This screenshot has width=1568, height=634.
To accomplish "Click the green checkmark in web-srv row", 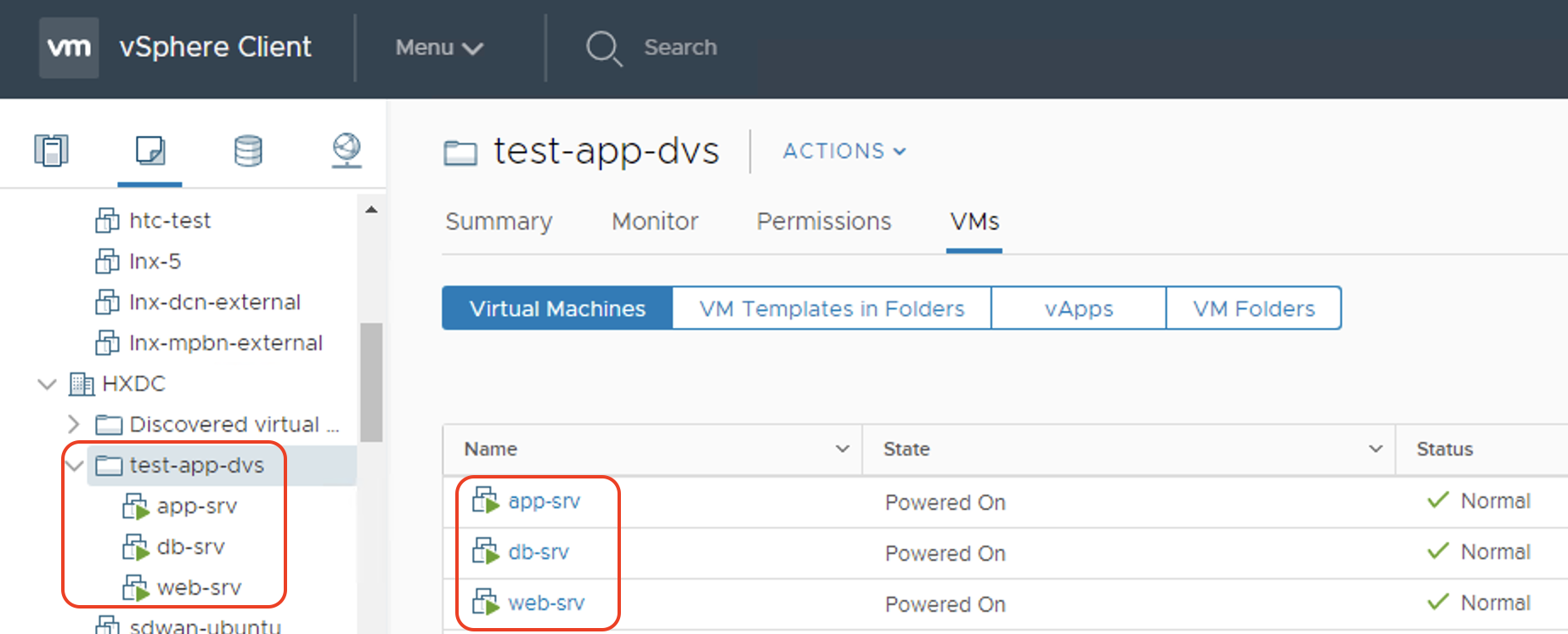I will point(1438,602).
